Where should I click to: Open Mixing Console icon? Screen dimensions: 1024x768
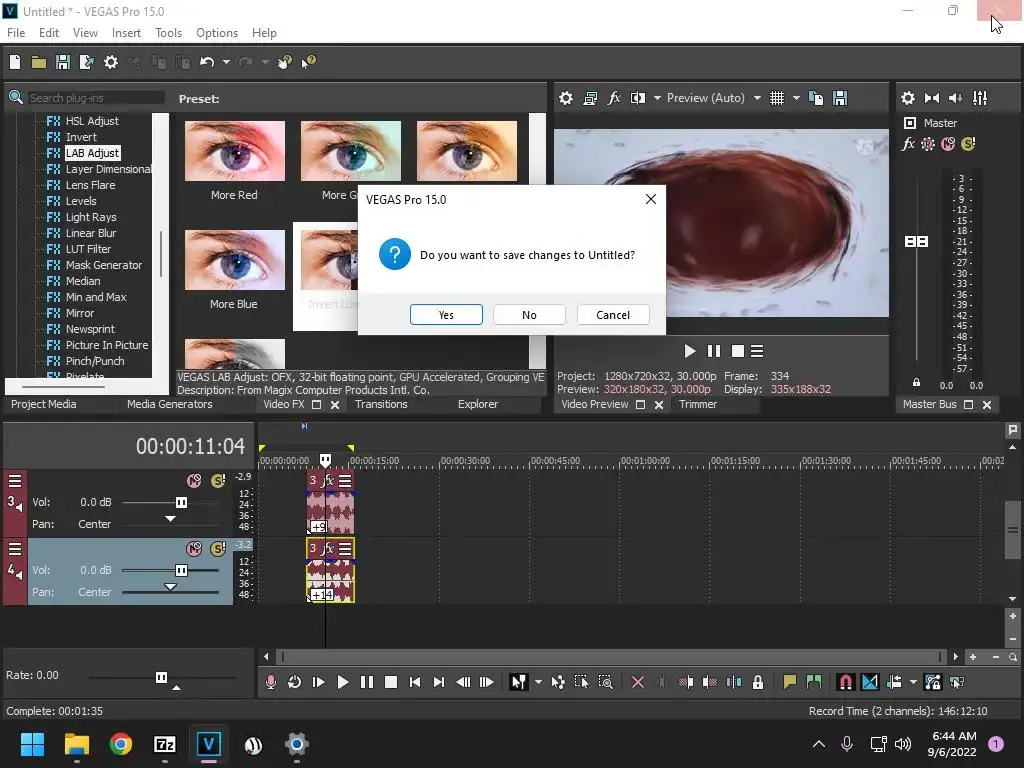(x=980, y=98)
